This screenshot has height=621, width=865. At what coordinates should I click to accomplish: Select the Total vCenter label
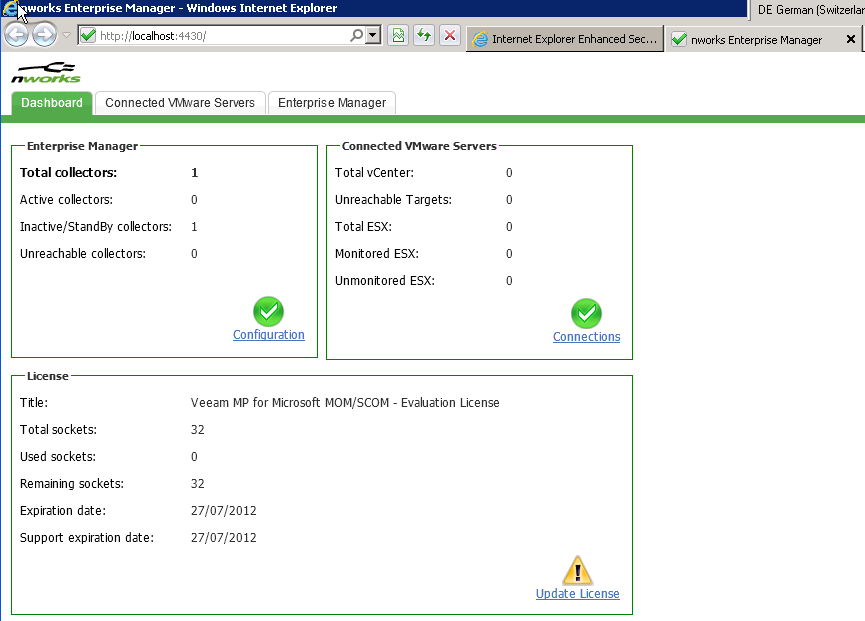pos(374,173)
